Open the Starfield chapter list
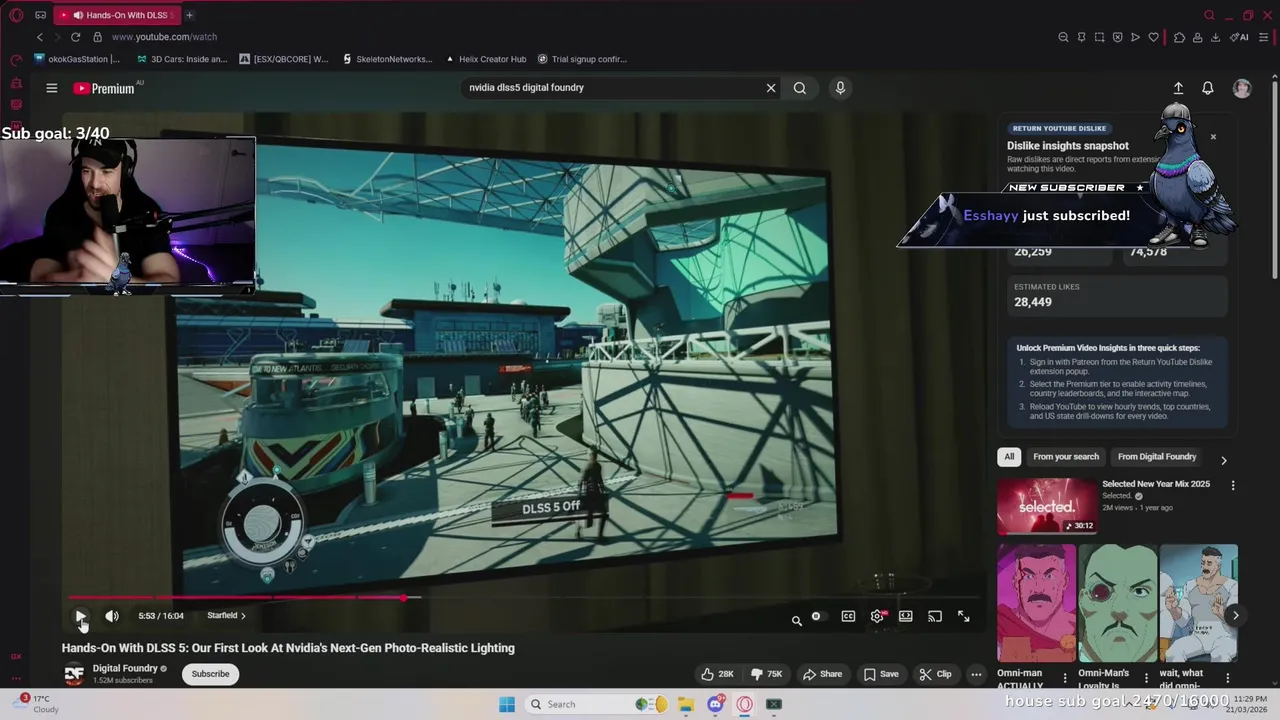The width and height of the screenshot is (1280, 720). point(226,616)
